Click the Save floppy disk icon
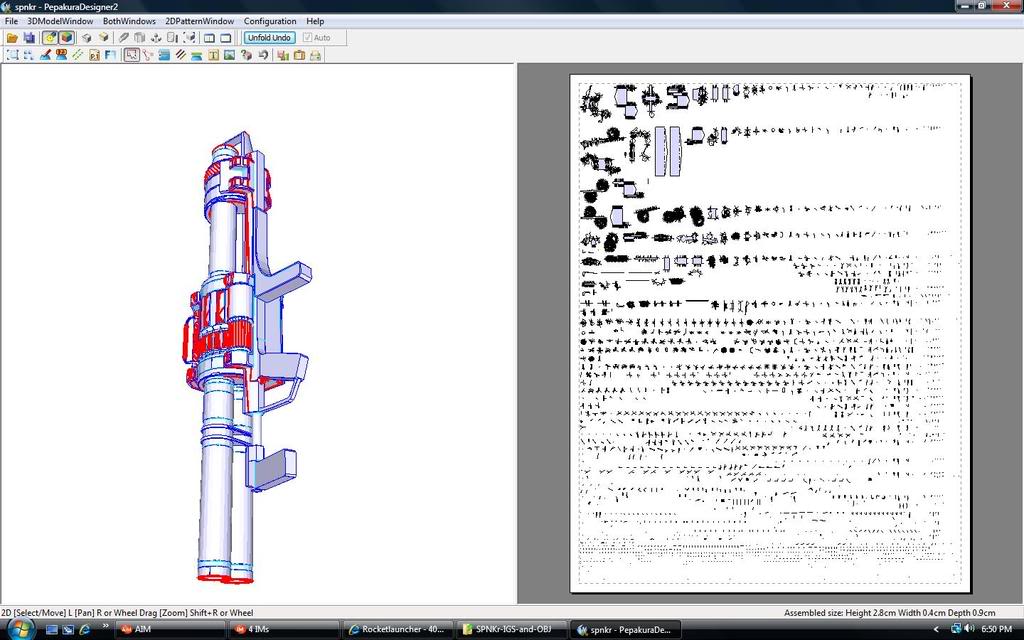The image size is (1024, 640). click(29, 38)
